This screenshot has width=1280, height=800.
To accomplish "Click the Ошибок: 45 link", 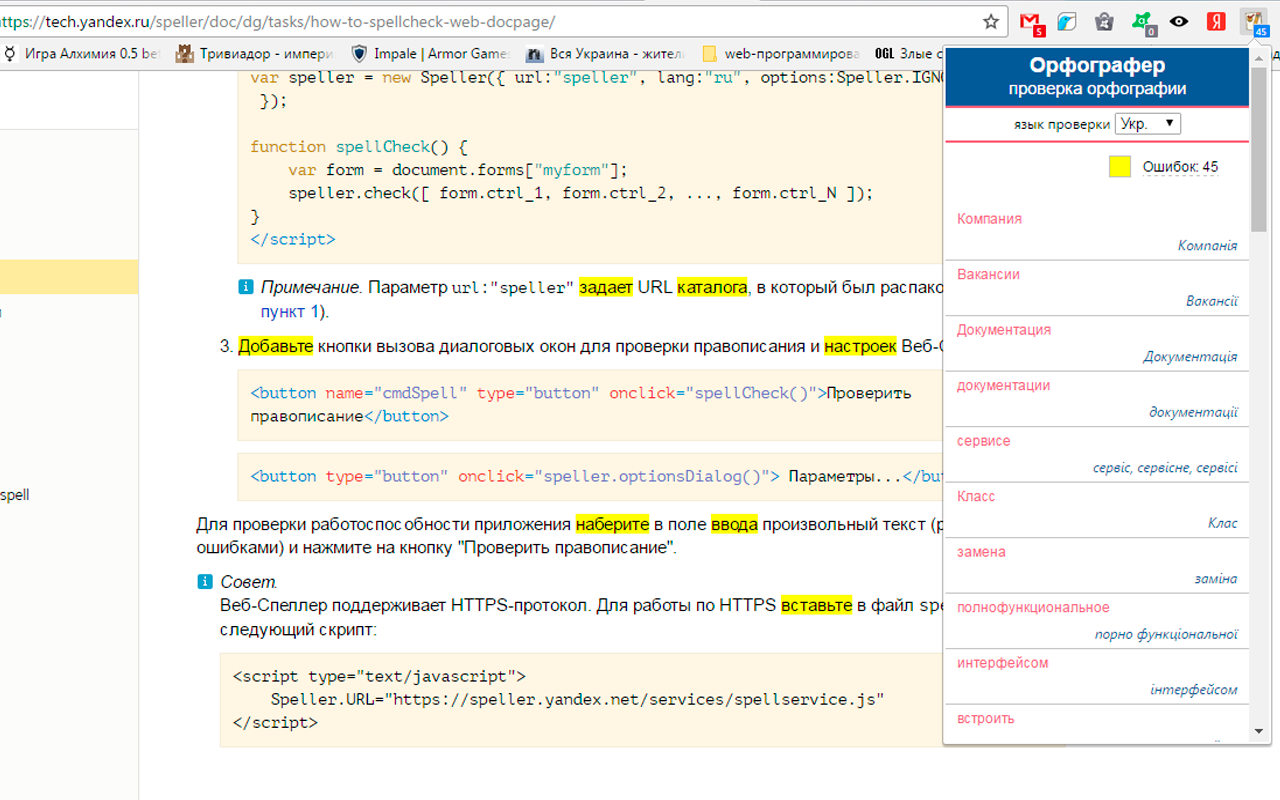I will point(1180,167).
